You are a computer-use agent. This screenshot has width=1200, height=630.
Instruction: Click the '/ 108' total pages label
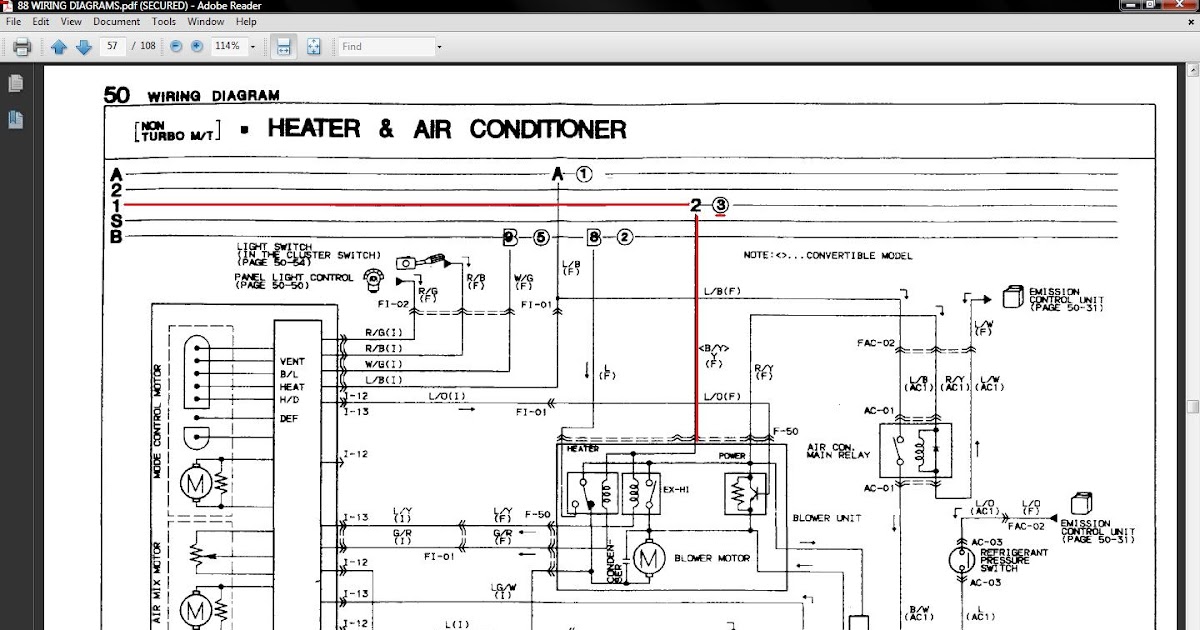pos(144,46)
